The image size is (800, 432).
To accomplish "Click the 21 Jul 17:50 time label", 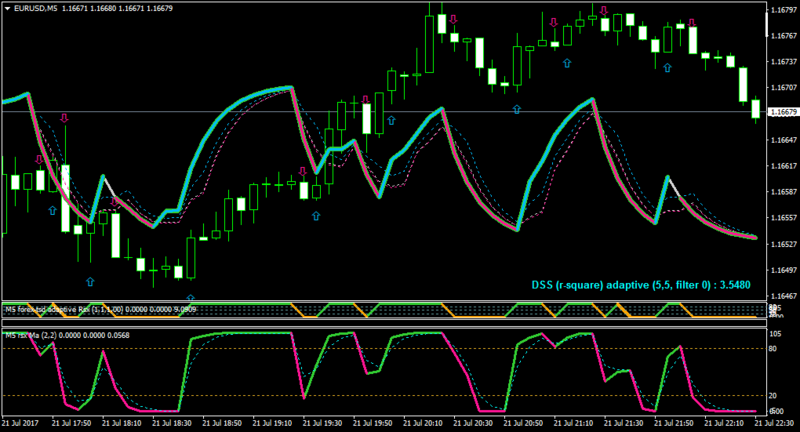I will pyautogui.click(x=71, y=423).
